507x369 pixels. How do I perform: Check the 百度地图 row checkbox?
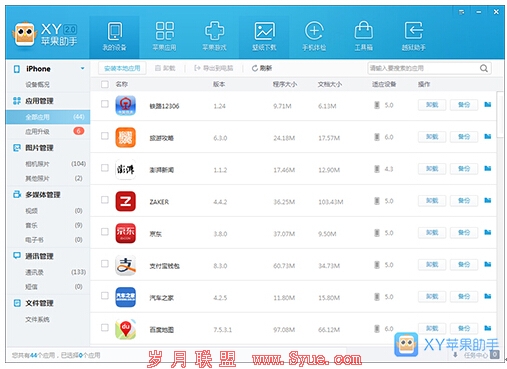click(x=105, y=328)
